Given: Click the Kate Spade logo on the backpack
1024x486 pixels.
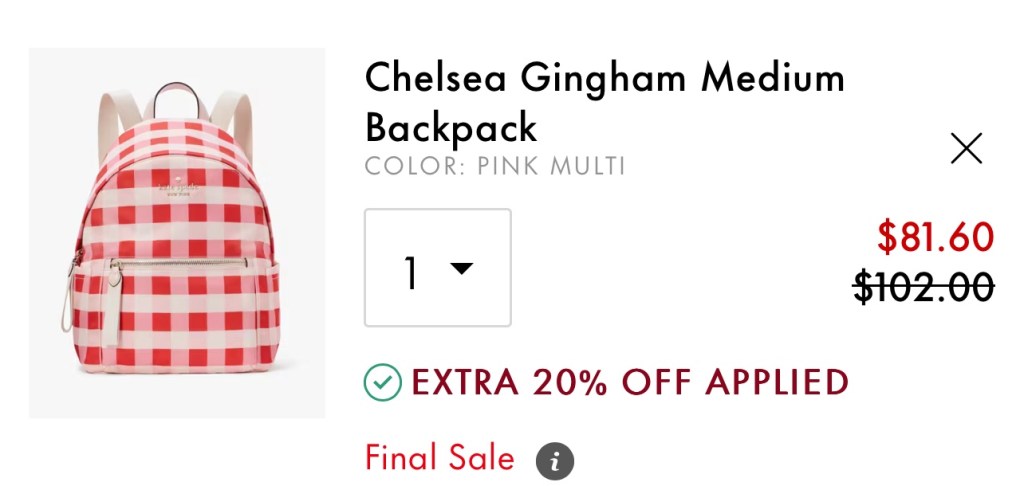Looking at the screenshot, I should tap(177, 190).
